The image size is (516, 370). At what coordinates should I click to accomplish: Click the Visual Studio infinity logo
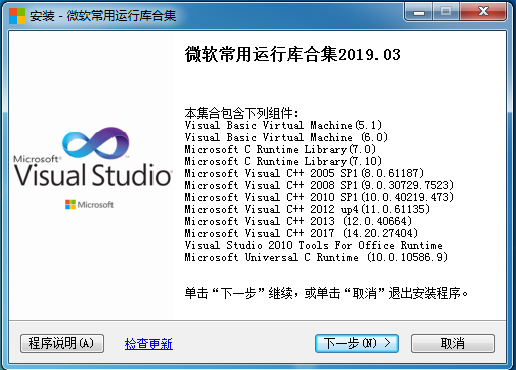point(96,143)
